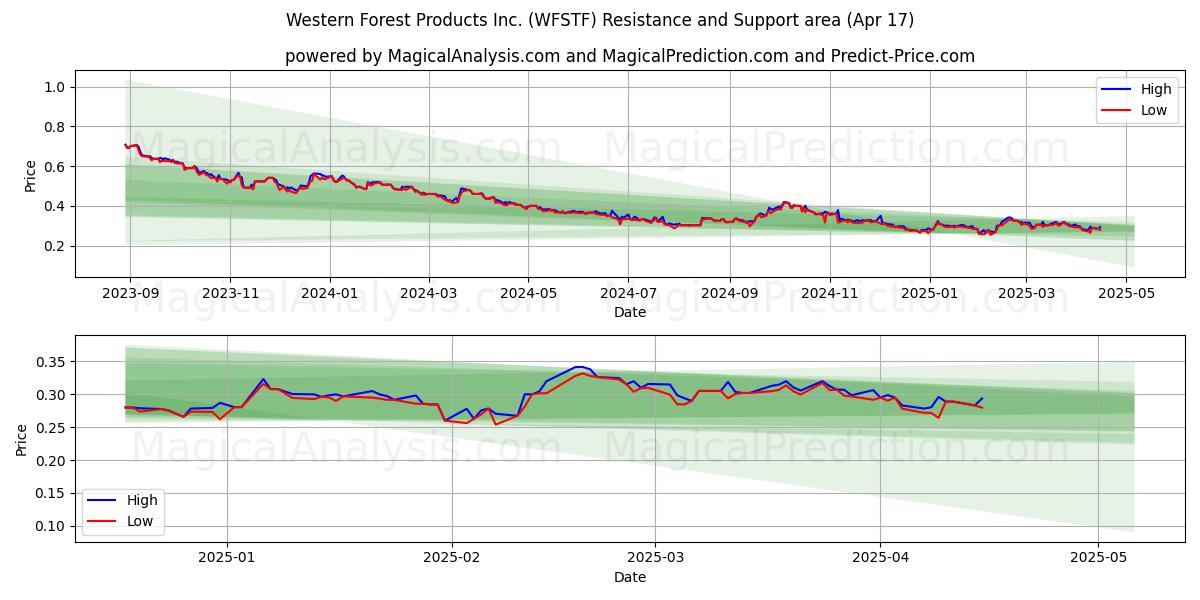The height and width of the screenshot is (600, 1200).
Task: Click the '0.25' y-axis tick in bottom chart
Action: click(52, 428)
